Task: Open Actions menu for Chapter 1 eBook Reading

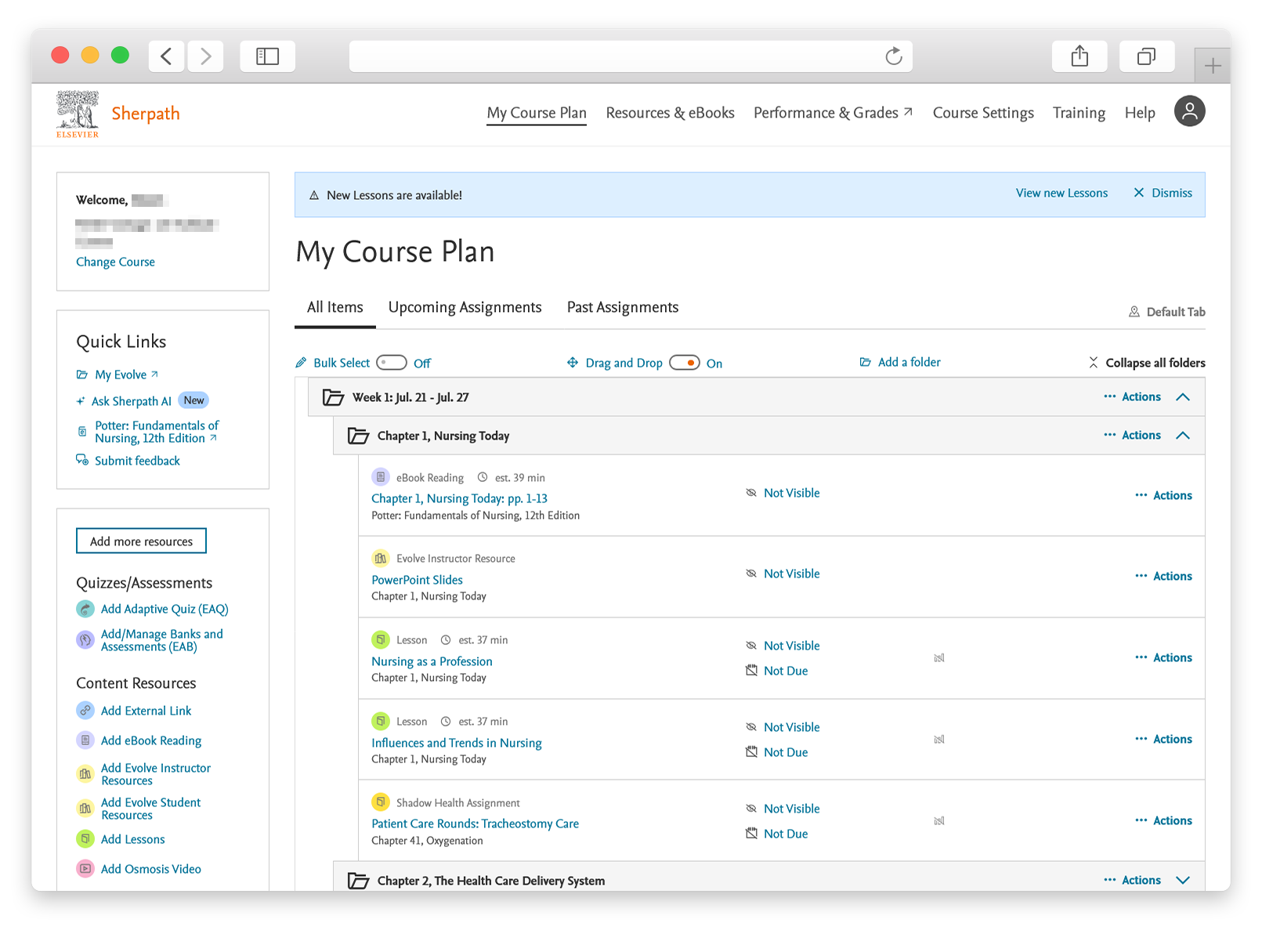Action: 1163,496
